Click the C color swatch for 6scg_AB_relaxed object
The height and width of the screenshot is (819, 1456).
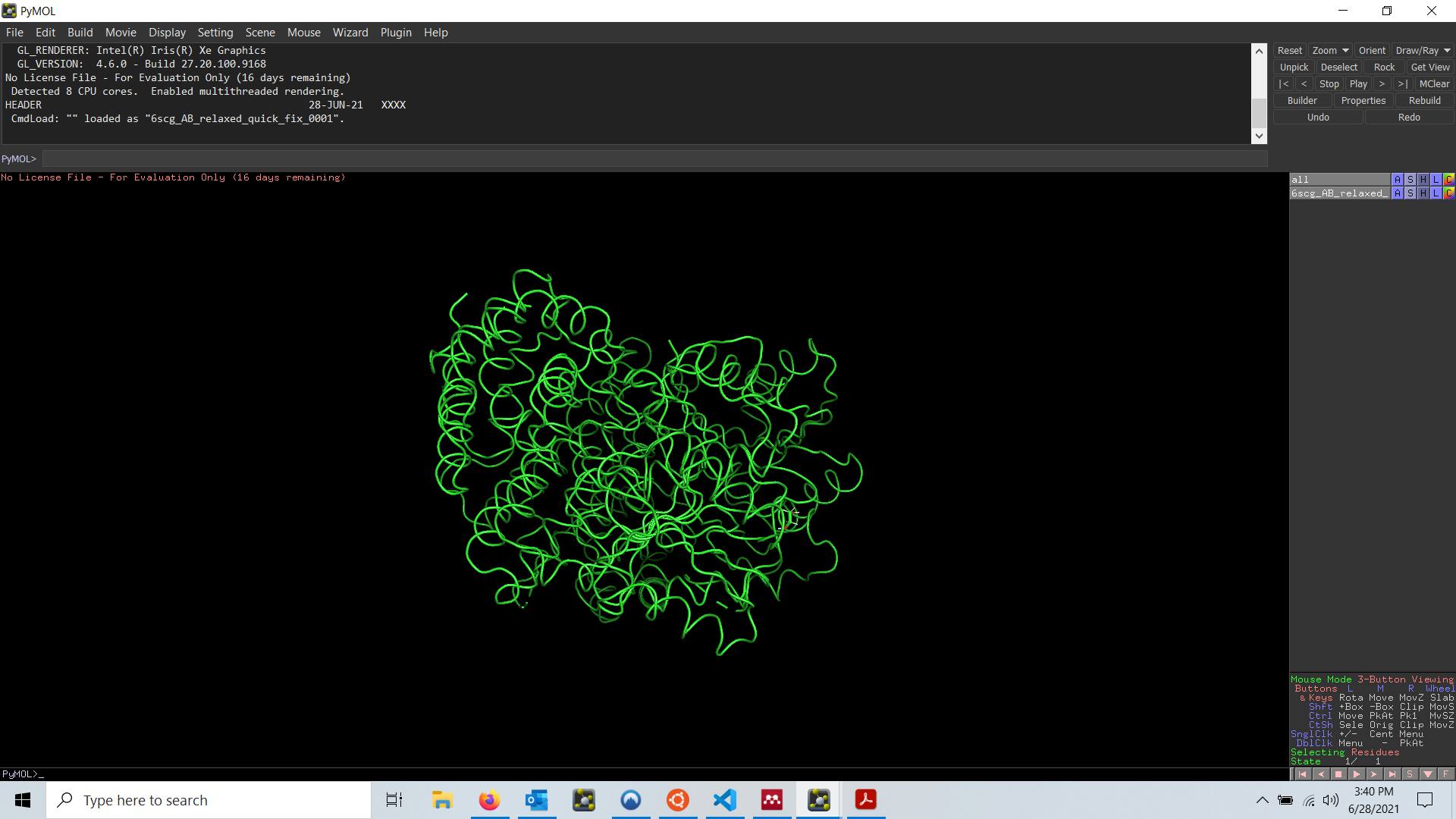(1449, 193)
